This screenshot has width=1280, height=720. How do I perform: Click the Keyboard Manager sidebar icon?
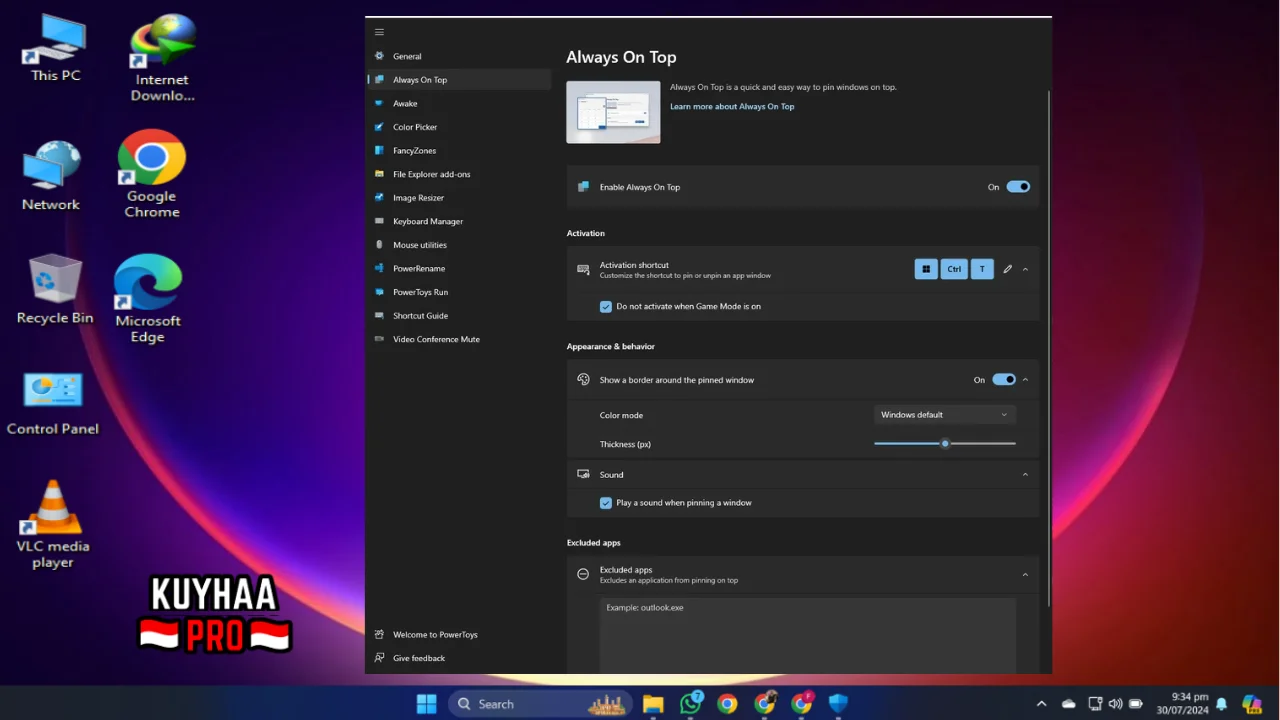(x=379, y=221)
